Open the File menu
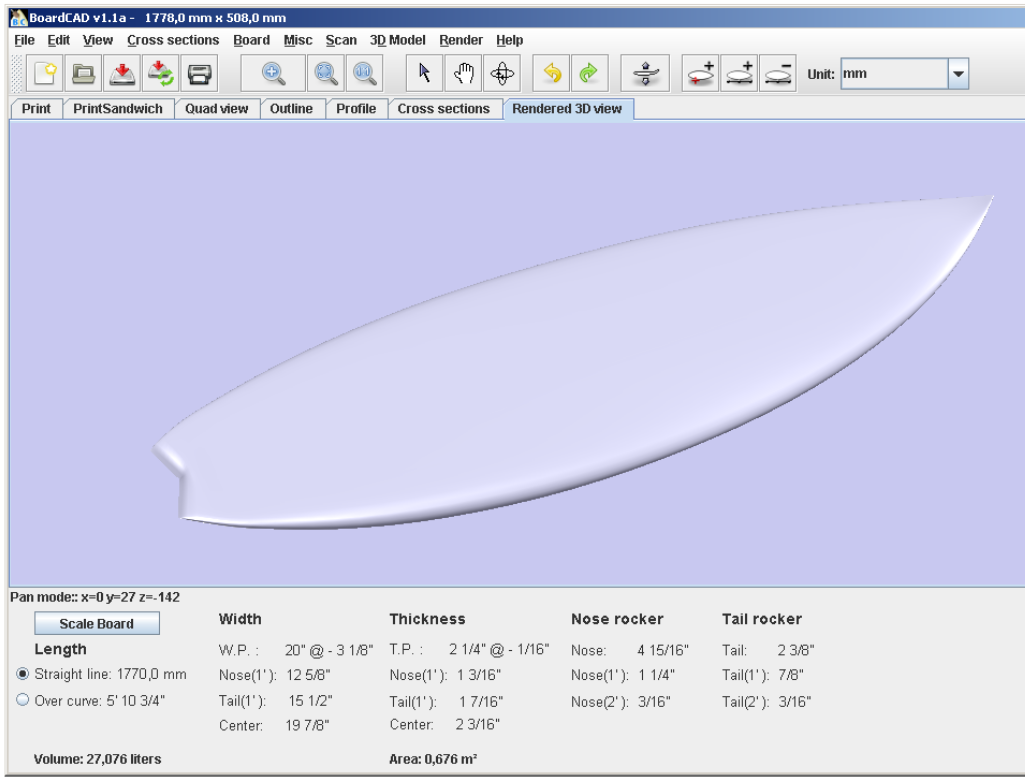 pos(24,40)
